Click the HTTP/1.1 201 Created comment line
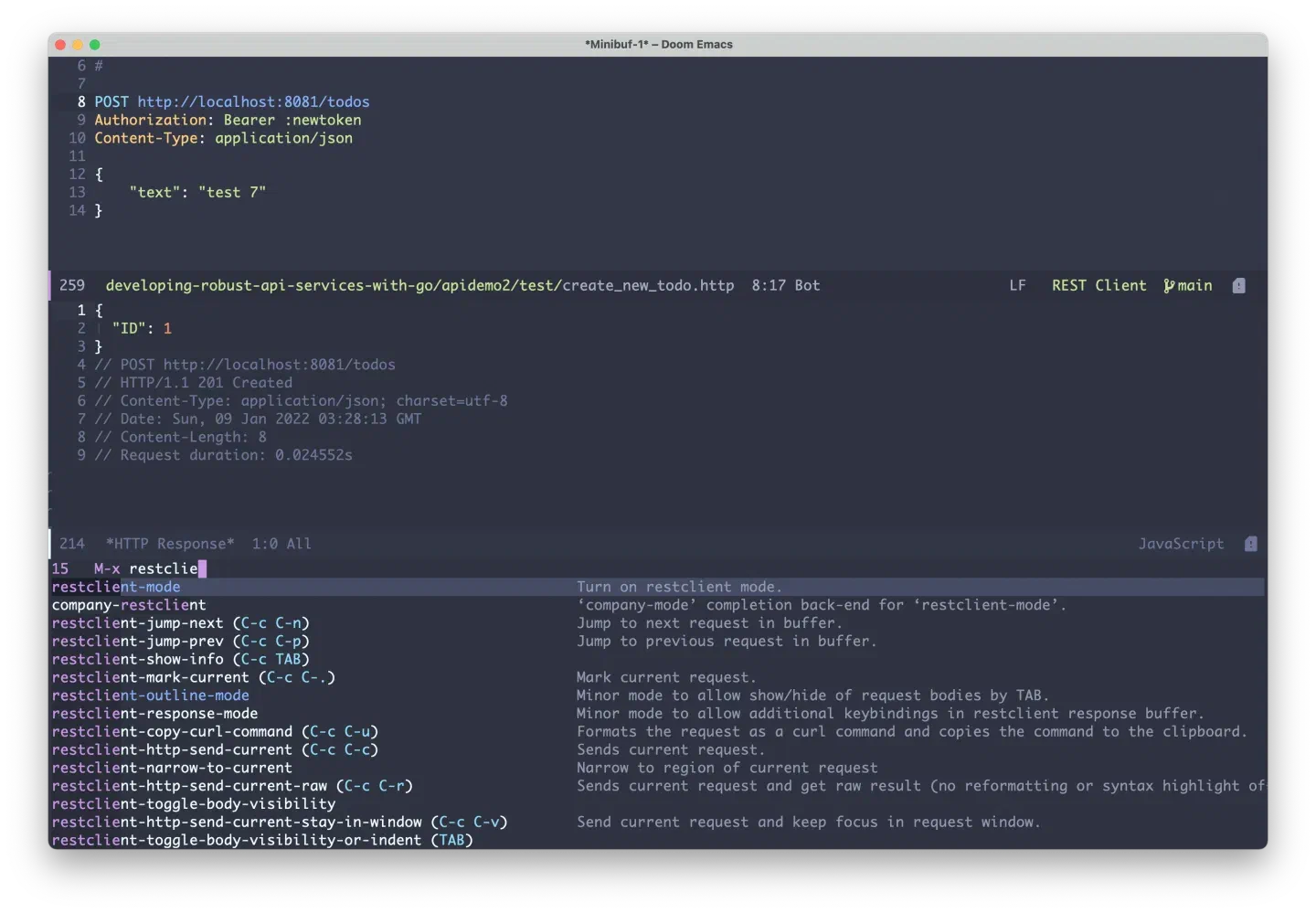 [194, 383]
